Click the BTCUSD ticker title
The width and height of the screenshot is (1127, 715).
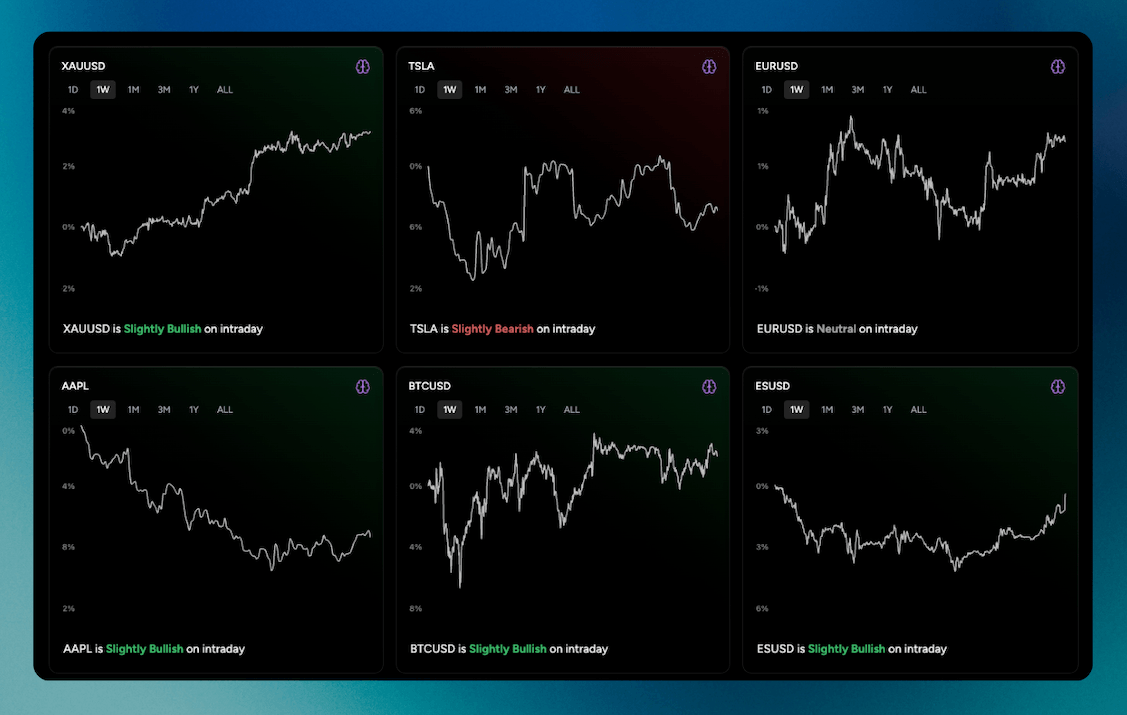pos(429,386)
